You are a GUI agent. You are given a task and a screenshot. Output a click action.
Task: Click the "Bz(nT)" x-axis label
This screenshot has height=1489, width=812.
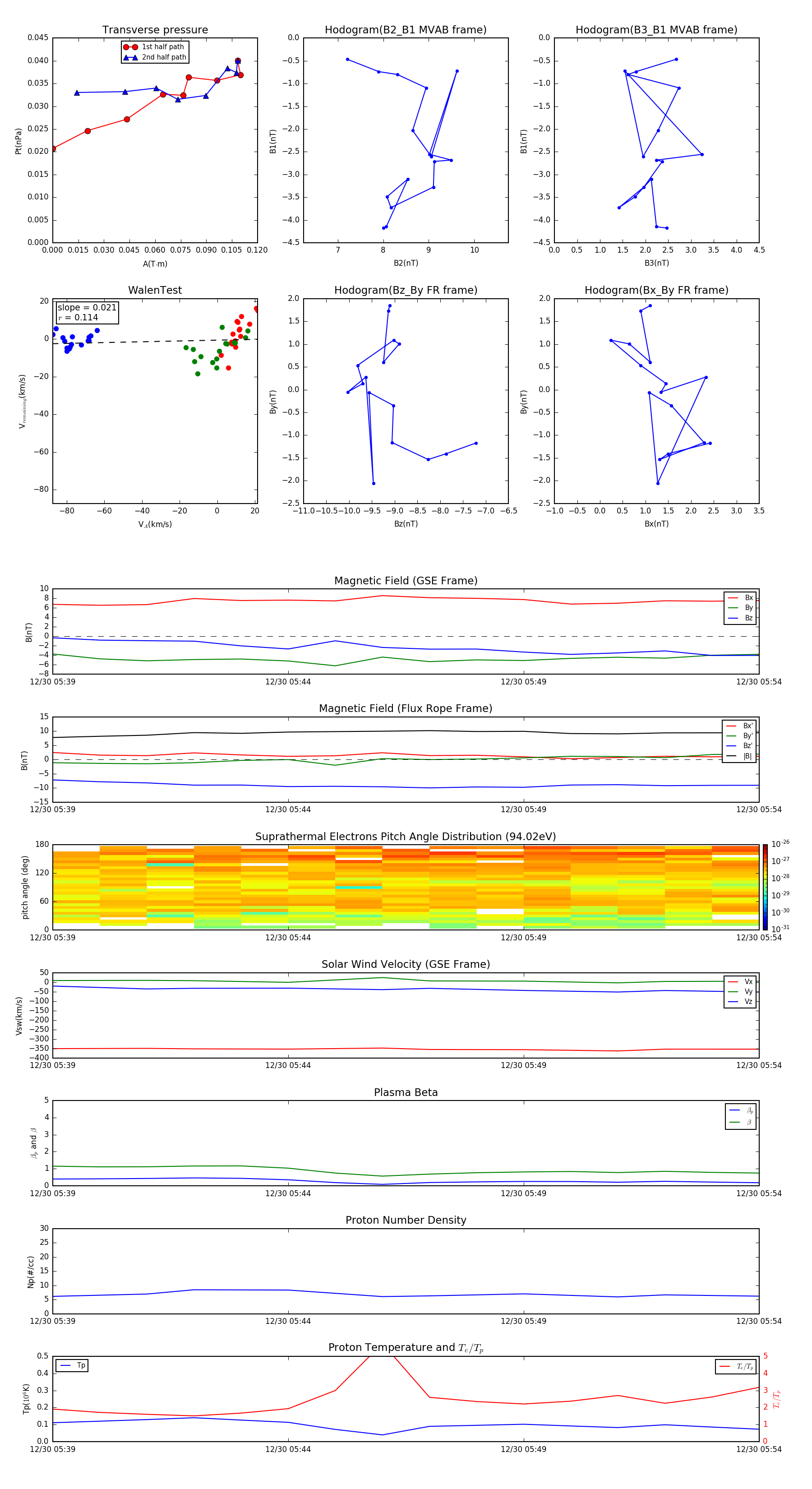406,524
